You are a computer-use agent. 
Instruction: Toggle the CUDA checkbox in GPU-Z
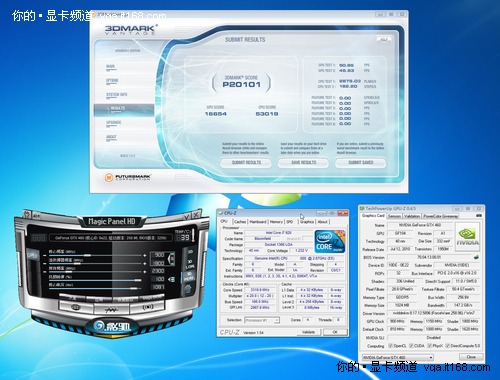[x=411, y=346]
